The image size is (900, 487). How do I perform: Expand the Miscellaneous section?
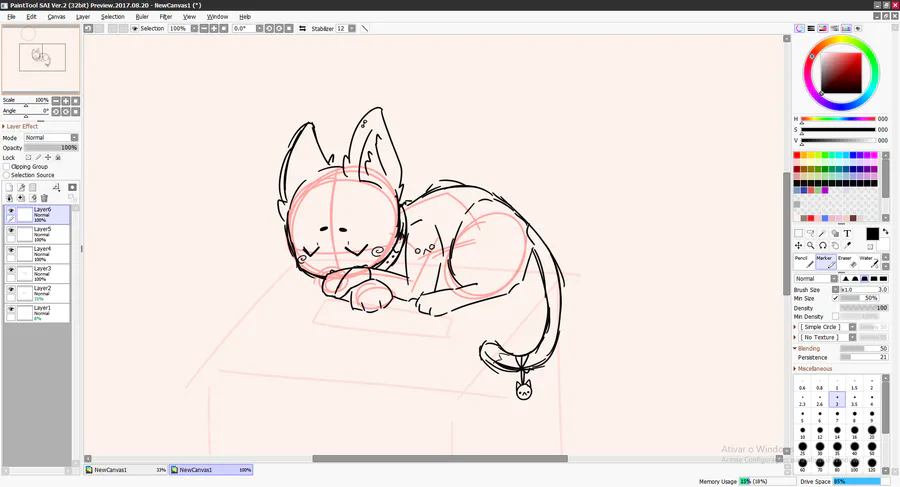[813, 369]
